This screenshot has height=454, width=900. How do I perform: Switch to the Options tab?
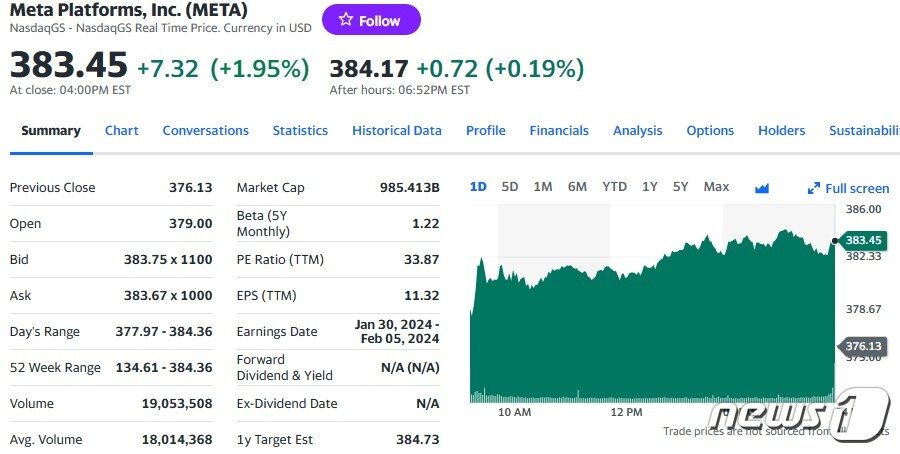(710, 131)
